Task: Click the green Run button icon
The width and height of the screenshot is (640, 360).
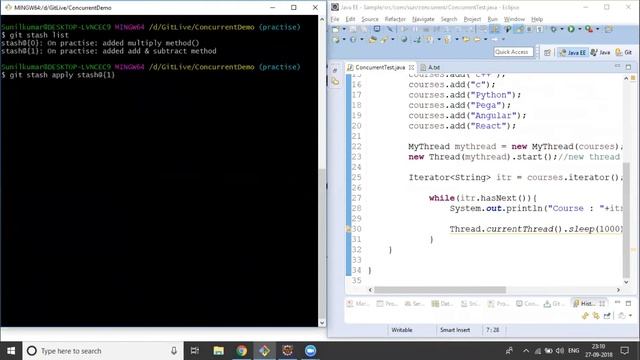Action: click(571, 29)
